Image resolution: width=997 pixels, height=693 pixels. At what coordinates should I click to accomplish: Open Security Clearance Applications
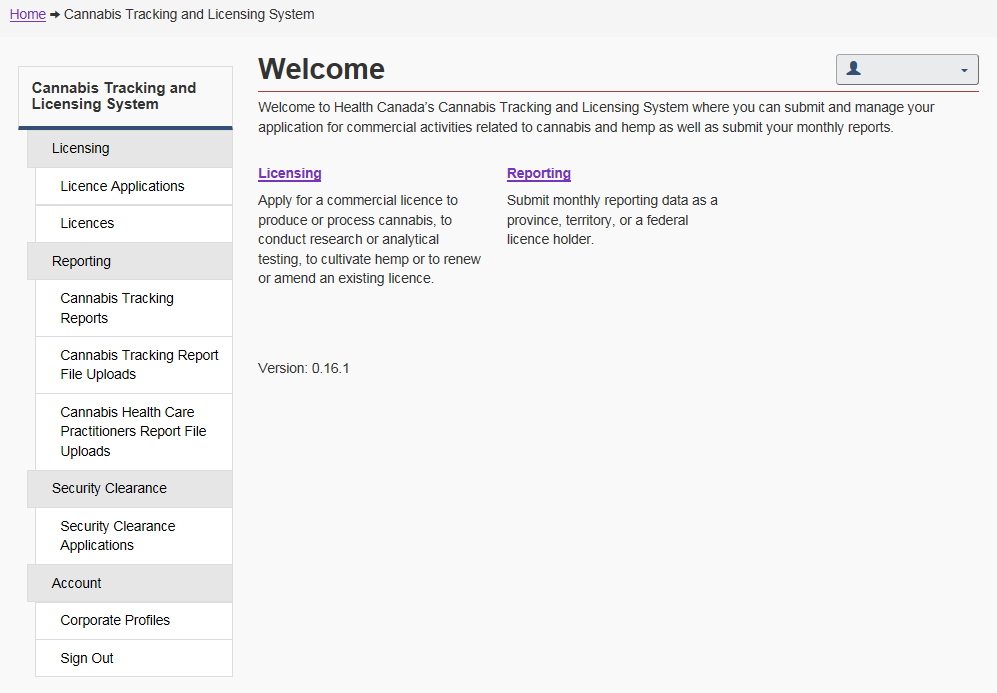[117, 535]
